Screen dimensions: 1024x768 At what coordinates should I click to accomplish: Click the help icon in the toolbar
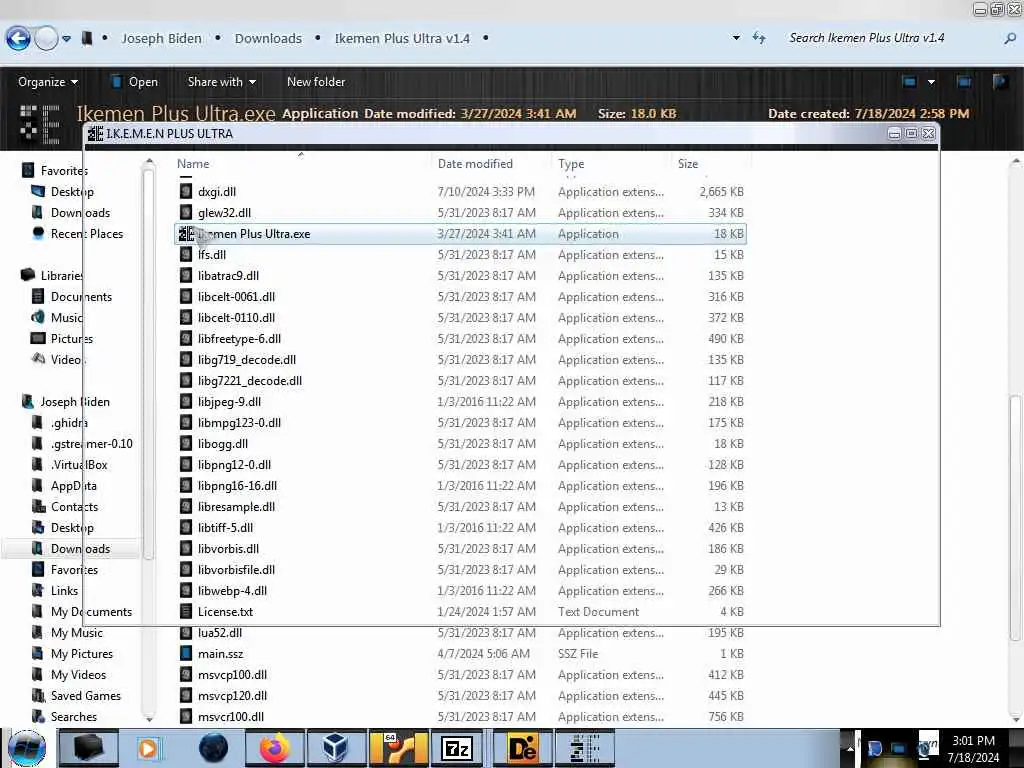(1000, 82)
